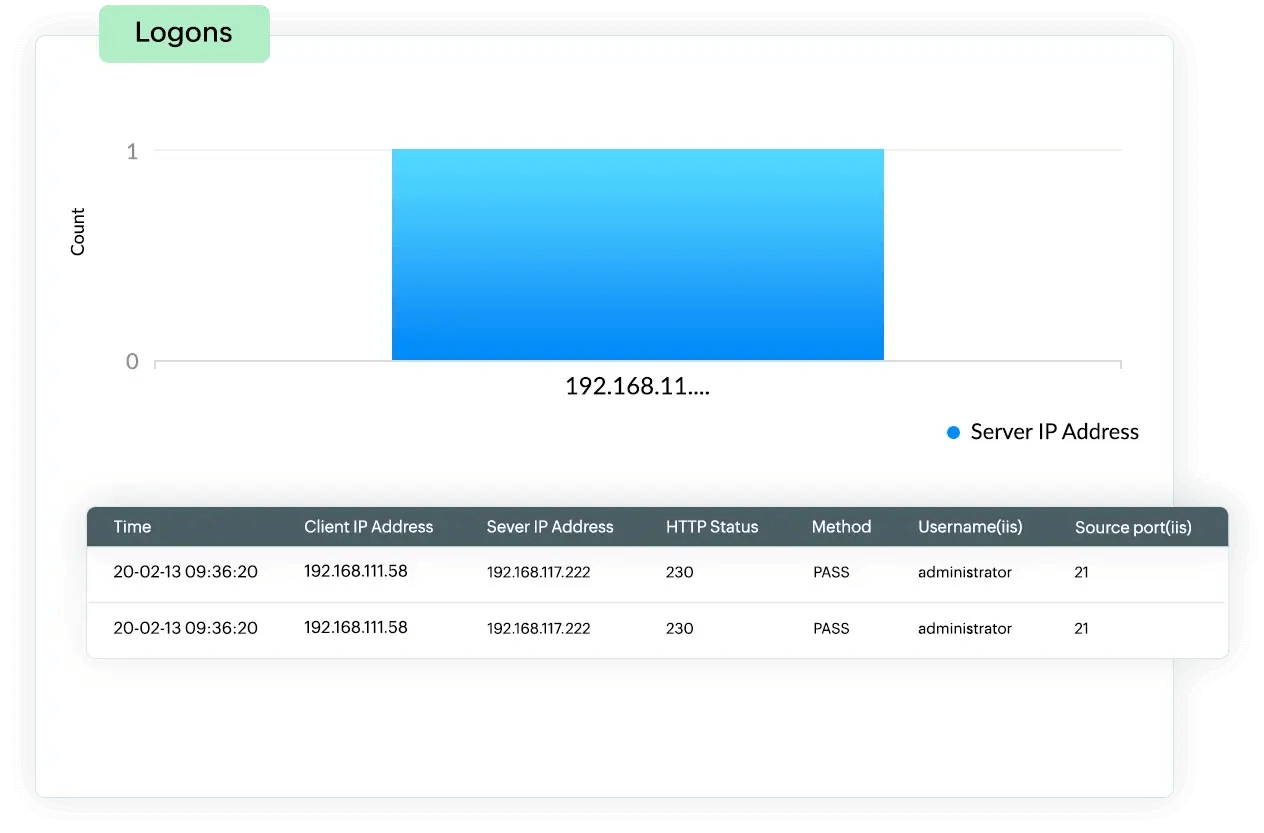Click source port 21 in first row
This screenshot has width=1264, height=833.
click(x=1082, y=573)
